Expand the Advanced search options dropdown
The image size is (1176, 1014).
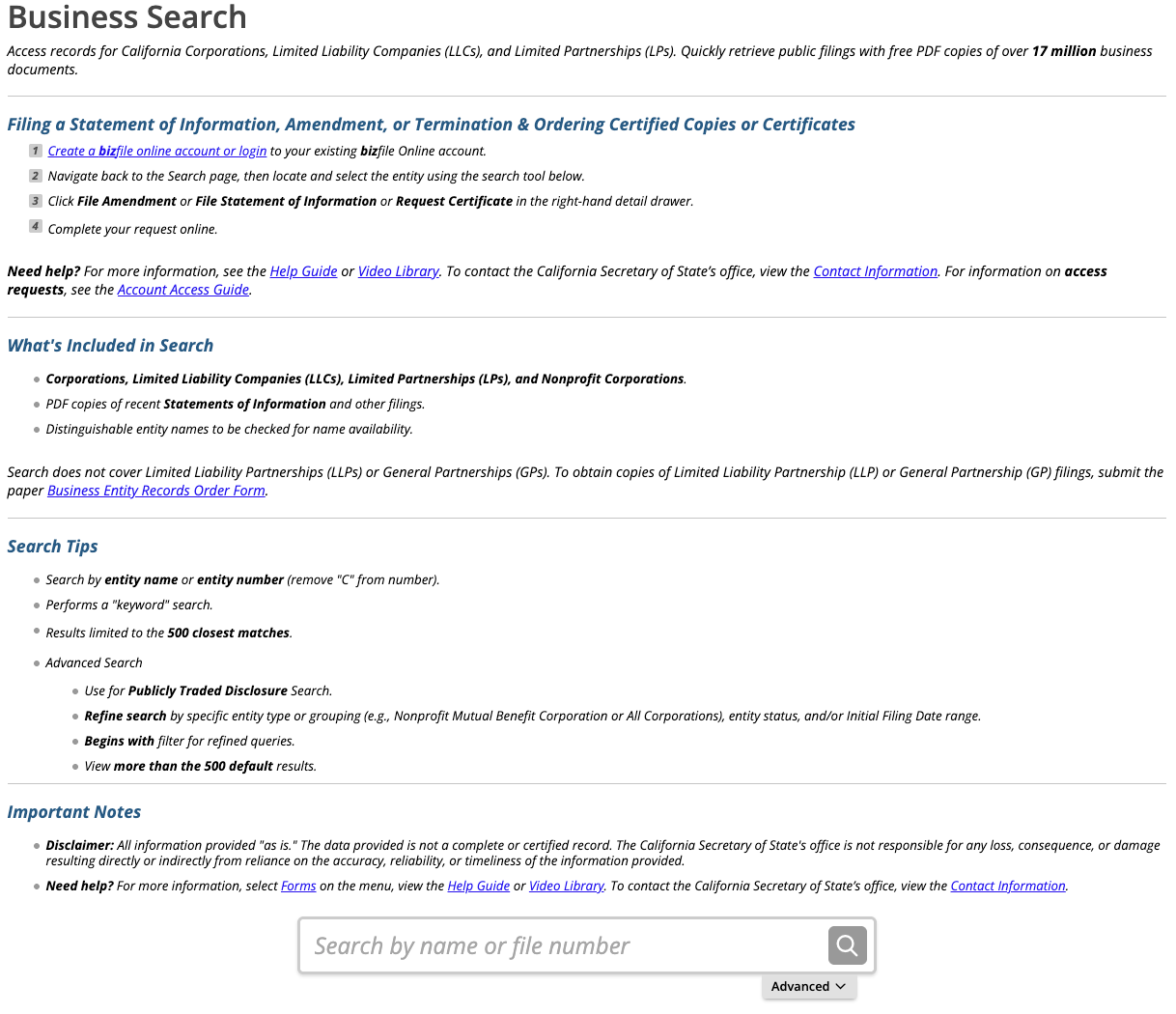[x=808, y=986]
